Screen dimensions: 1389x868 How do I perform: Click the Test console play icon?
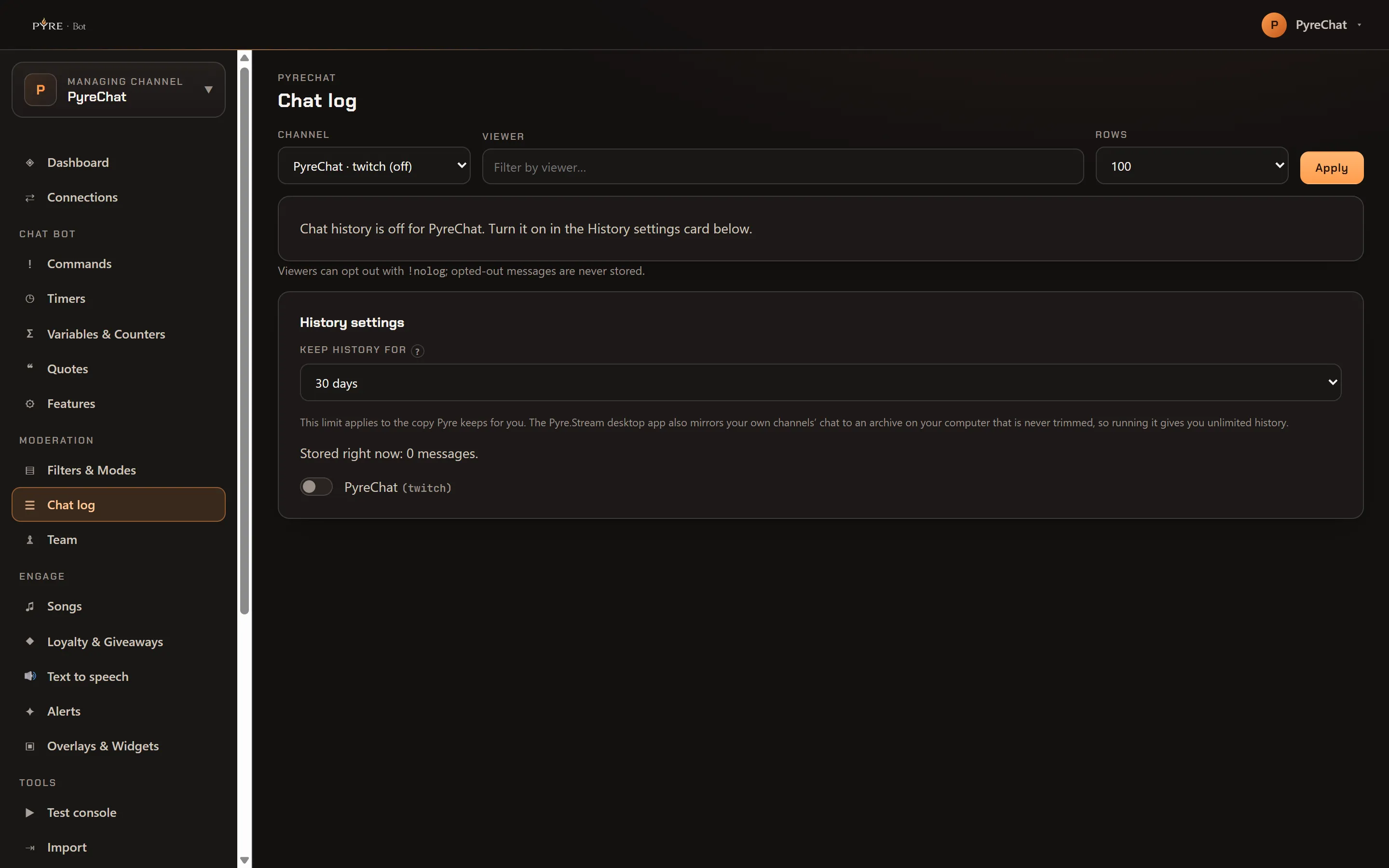coord(30,813)
